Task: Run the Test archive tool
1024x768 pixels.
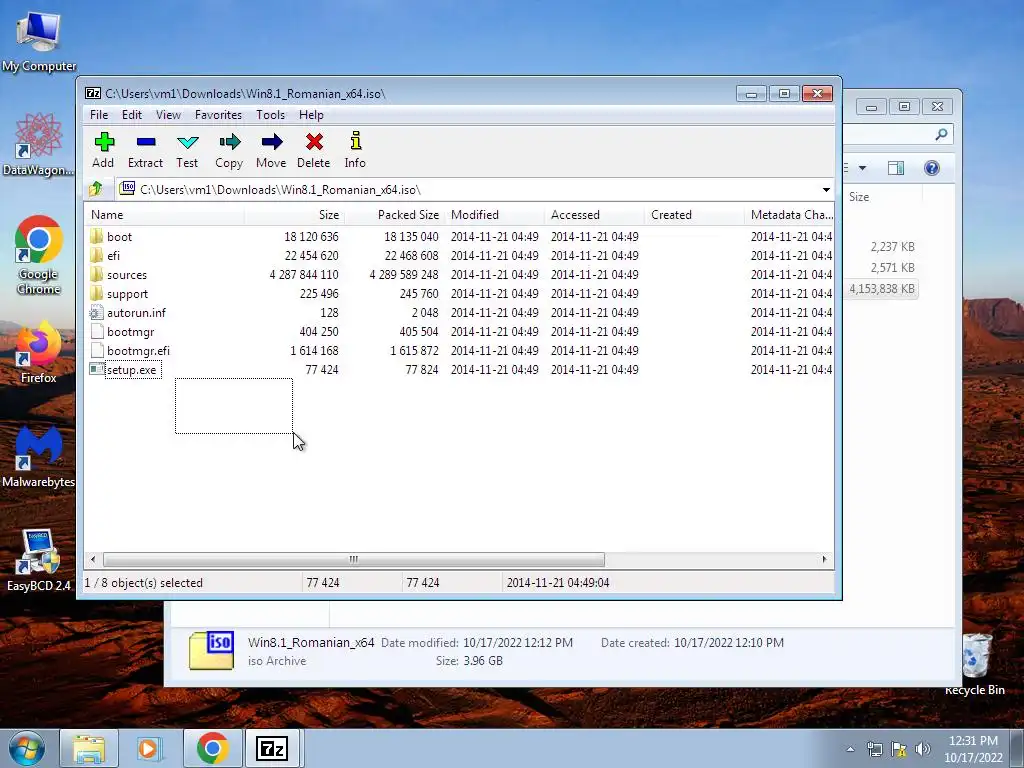Action: 187,150
